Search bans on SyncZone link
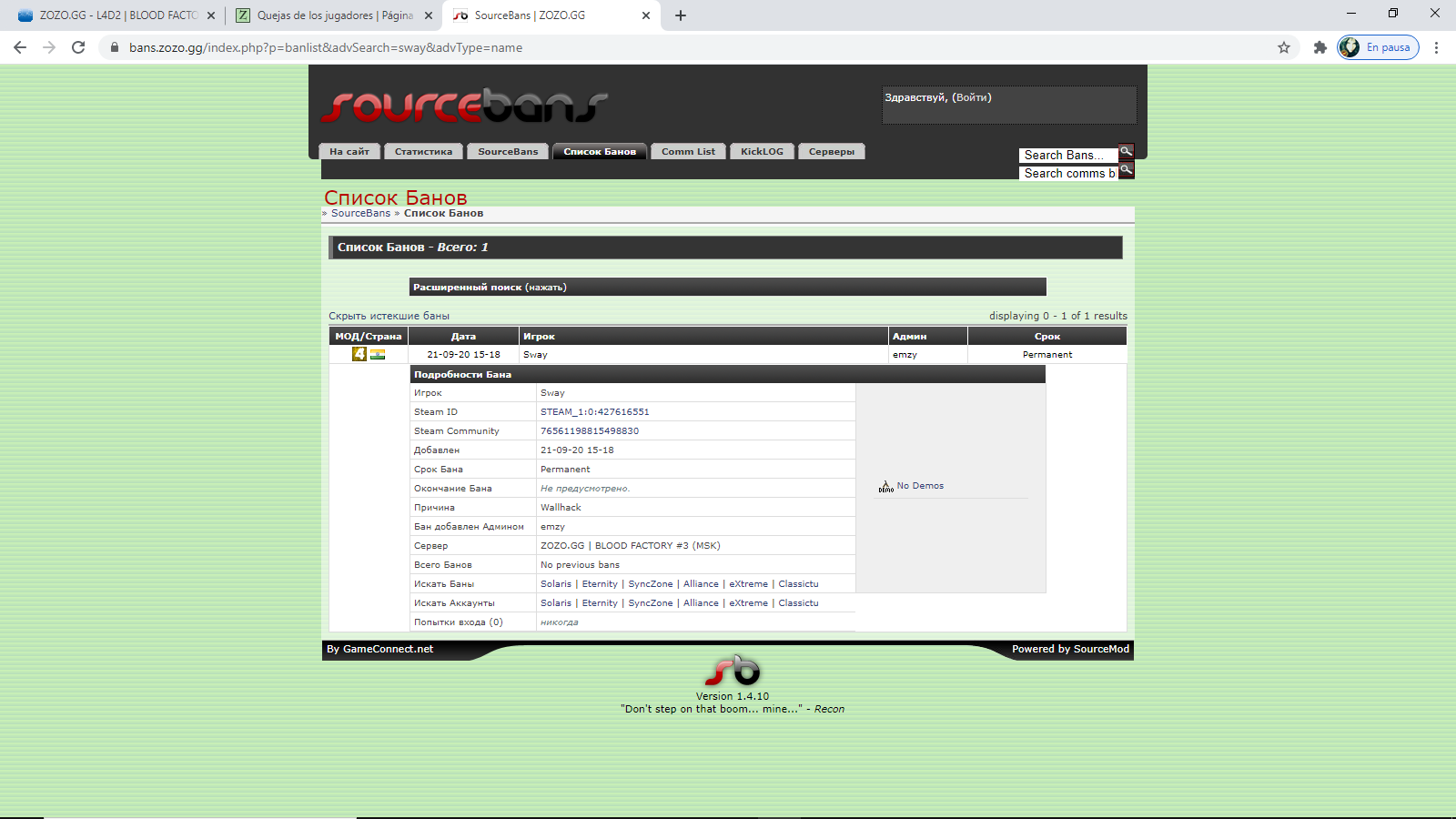1456x819 pixels. click(x=651, y=584)
